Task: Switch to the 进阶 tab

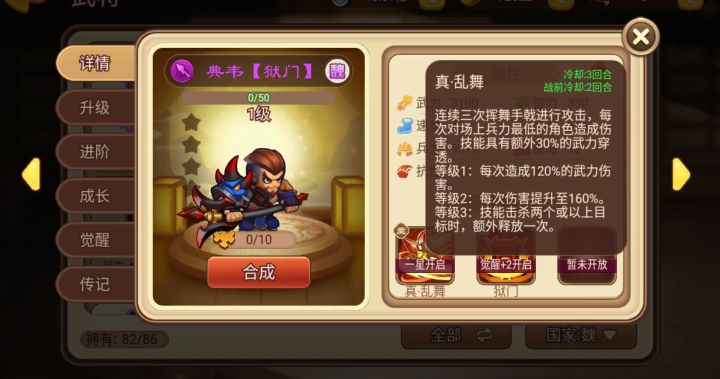Action: (x=96, y=152)
